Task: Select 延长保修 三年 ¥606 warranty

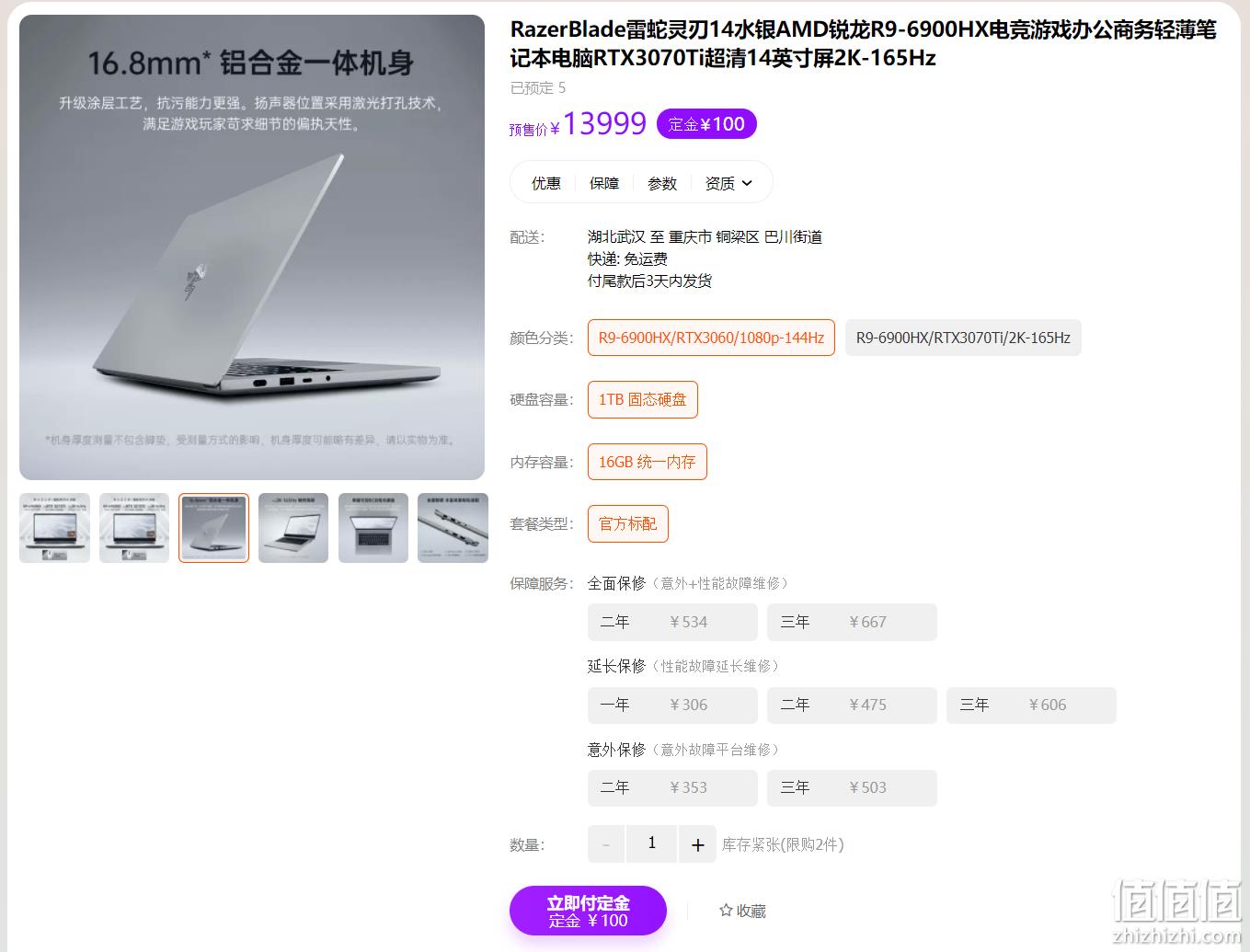Action: tap(1031, 705)
